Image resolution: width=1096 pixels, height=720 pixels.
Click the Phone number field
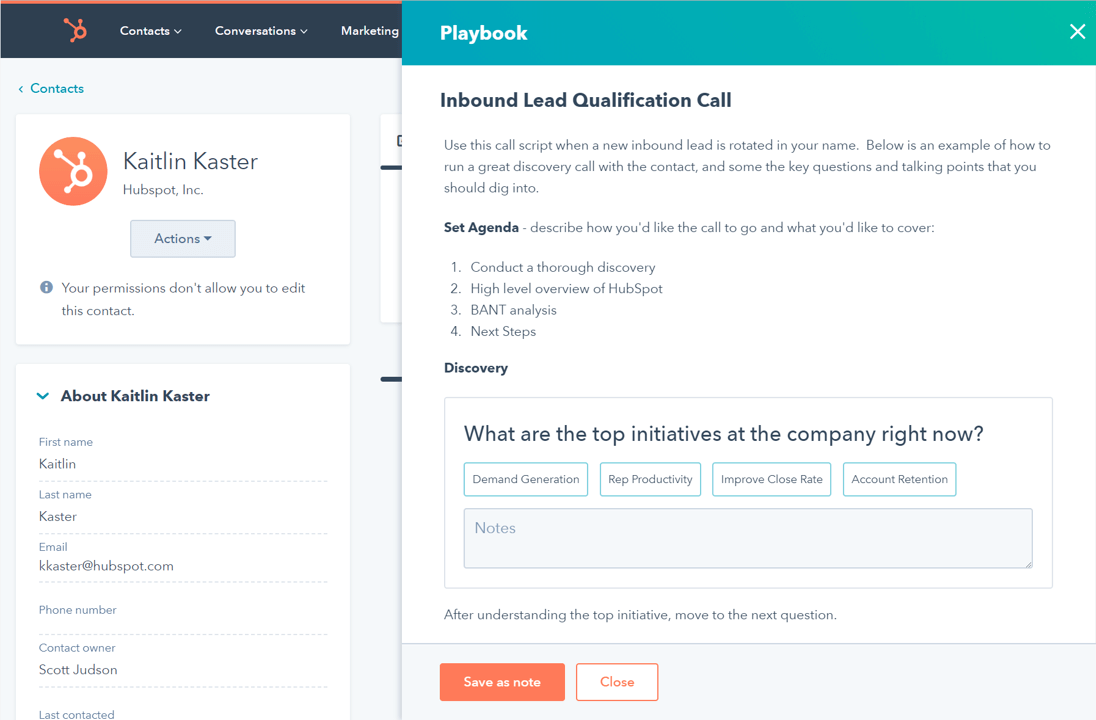coord(182,622)
